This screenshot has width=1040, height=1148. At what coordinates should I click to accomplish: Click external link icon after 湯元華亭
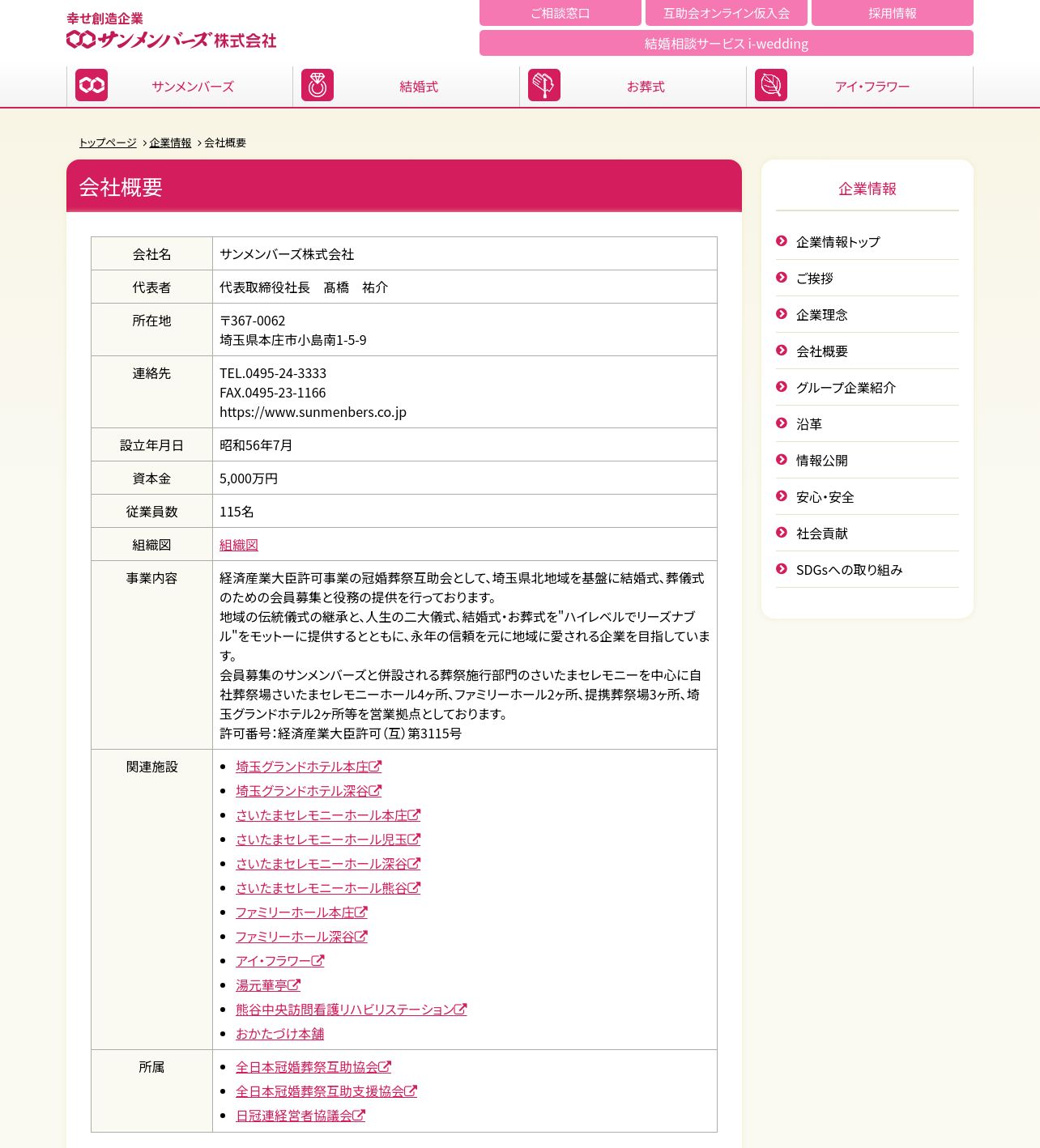click(x=294, y=984)
